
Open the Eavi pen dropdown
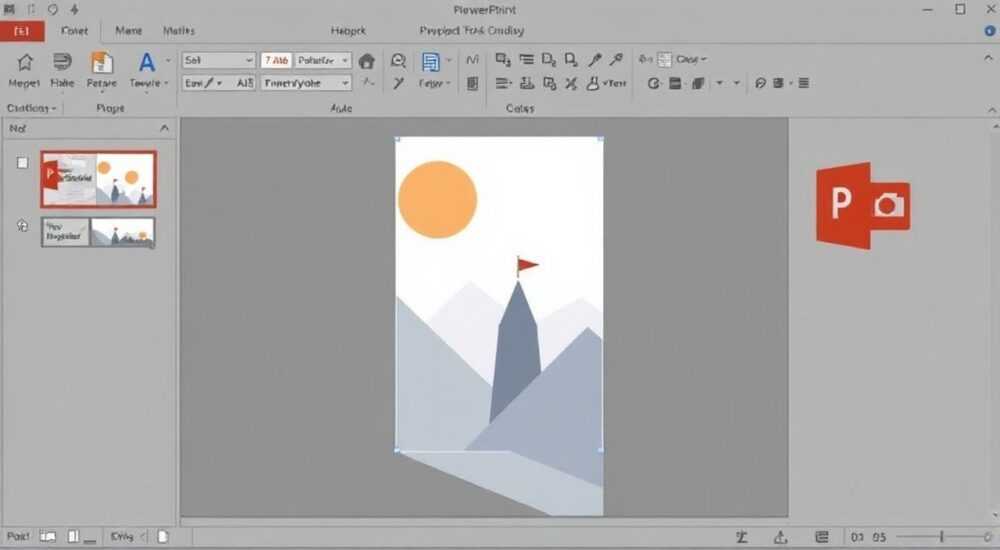click(203, 83)
